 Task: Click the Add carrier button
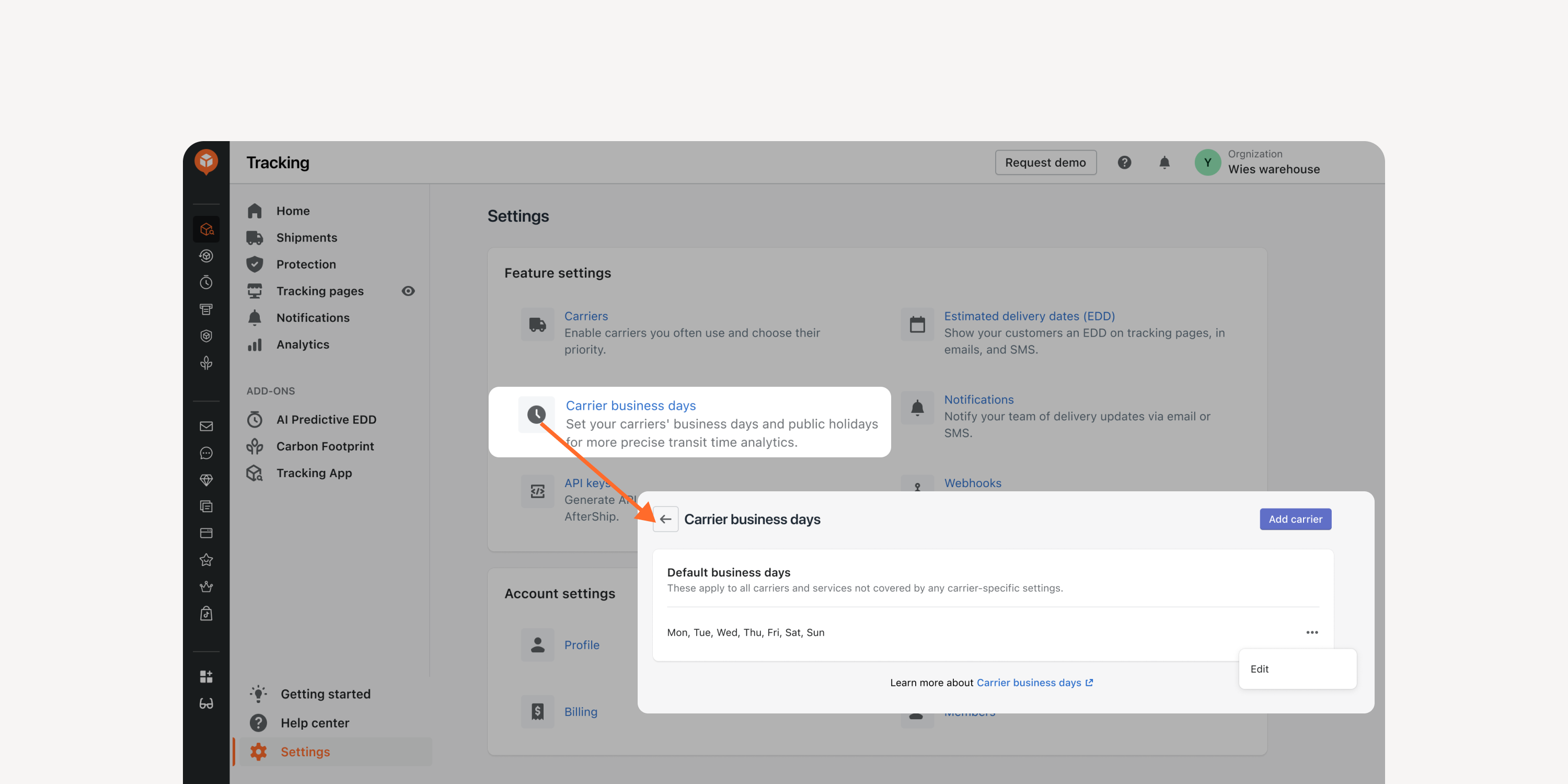pos(1295,519)
